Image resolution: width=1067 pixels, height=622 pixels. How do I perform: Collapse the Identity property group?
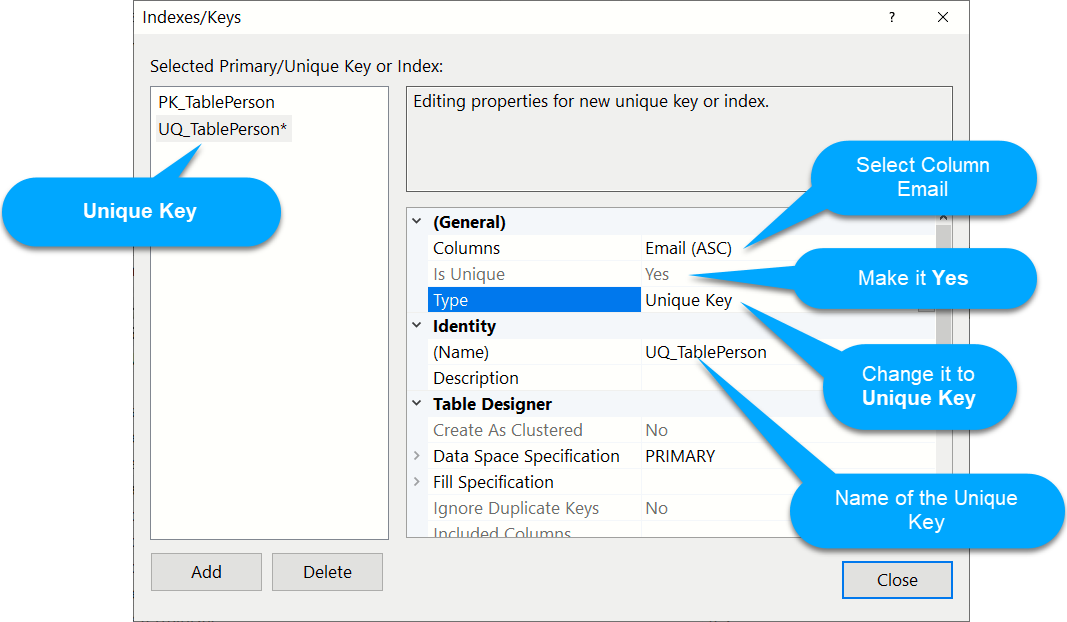[x=417, y=326]
